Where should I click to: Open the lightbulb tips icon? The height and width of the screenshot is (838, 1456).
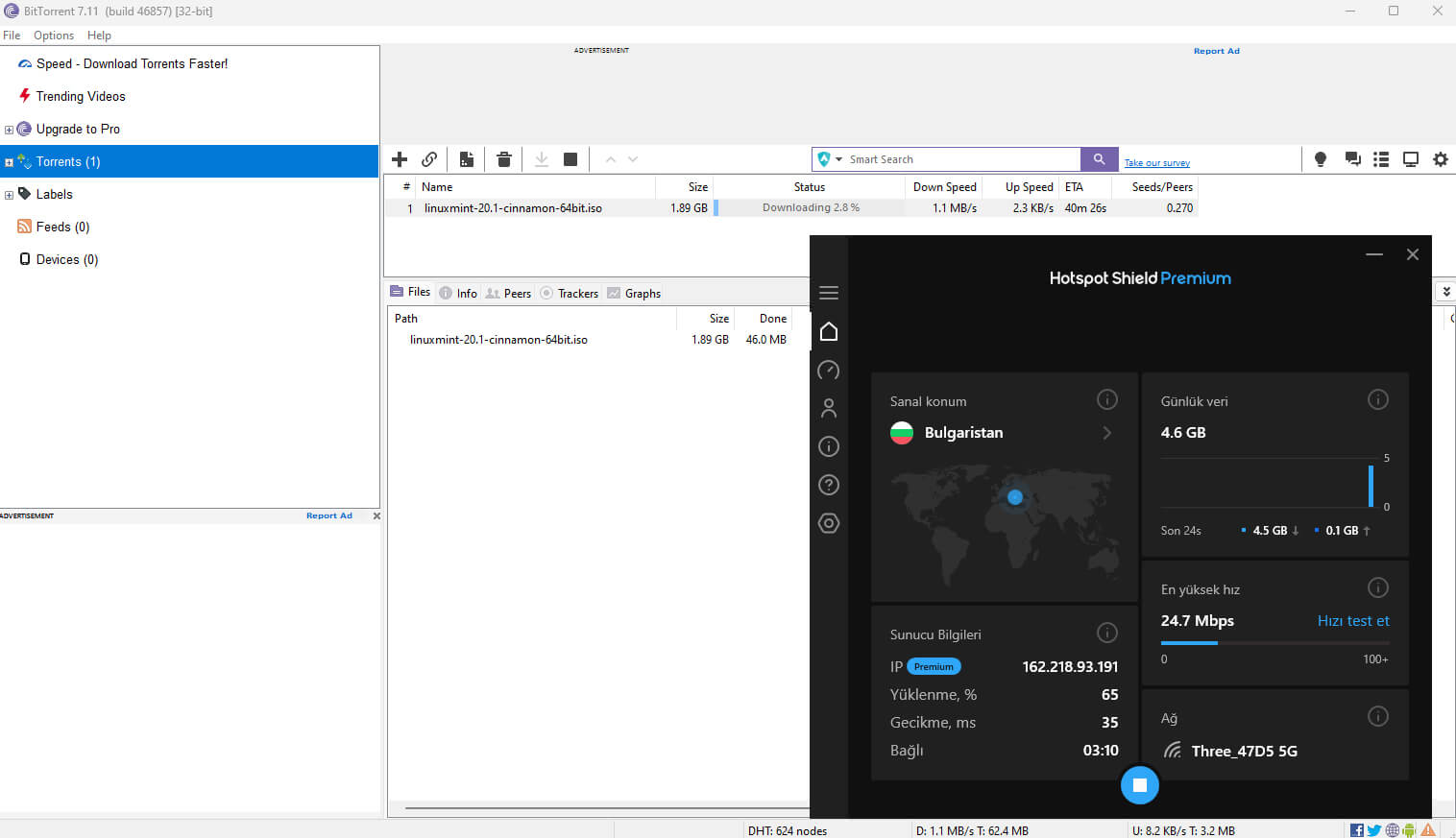[1321, 159]
